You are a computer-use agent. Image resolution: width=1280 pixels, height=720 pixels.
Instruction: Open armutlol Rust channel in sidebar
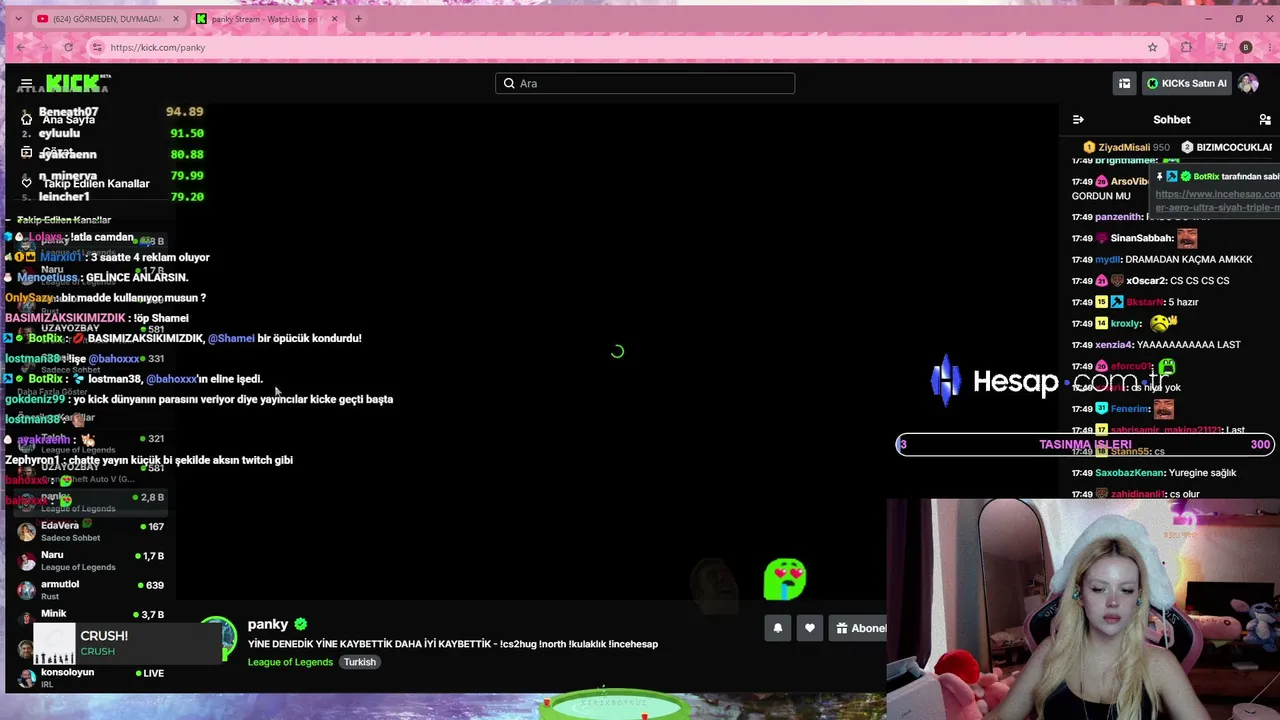90,590
